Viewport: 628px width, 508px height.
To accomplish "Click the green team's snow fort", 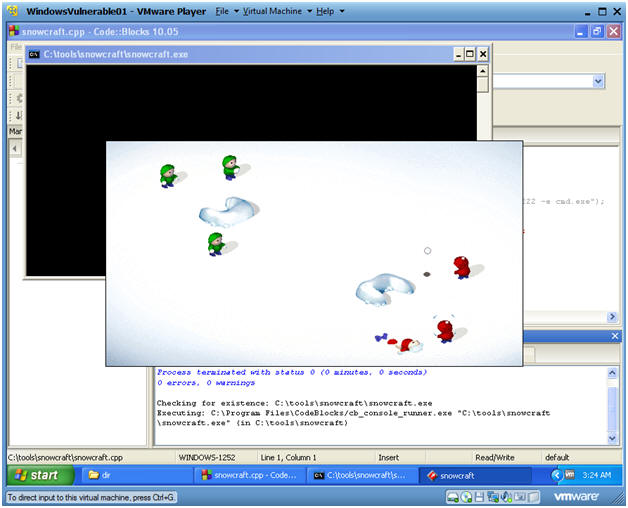I will click(x=227, y=211).
